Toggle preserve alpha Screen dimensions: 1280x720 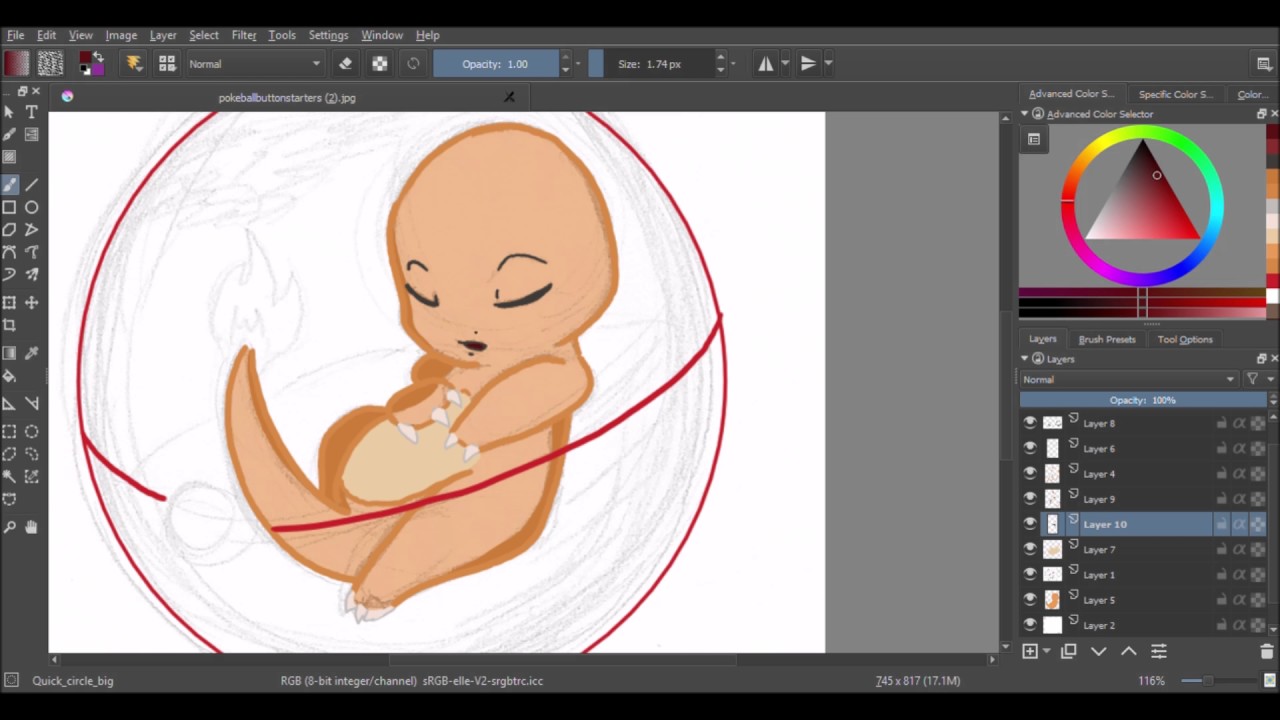380,64
